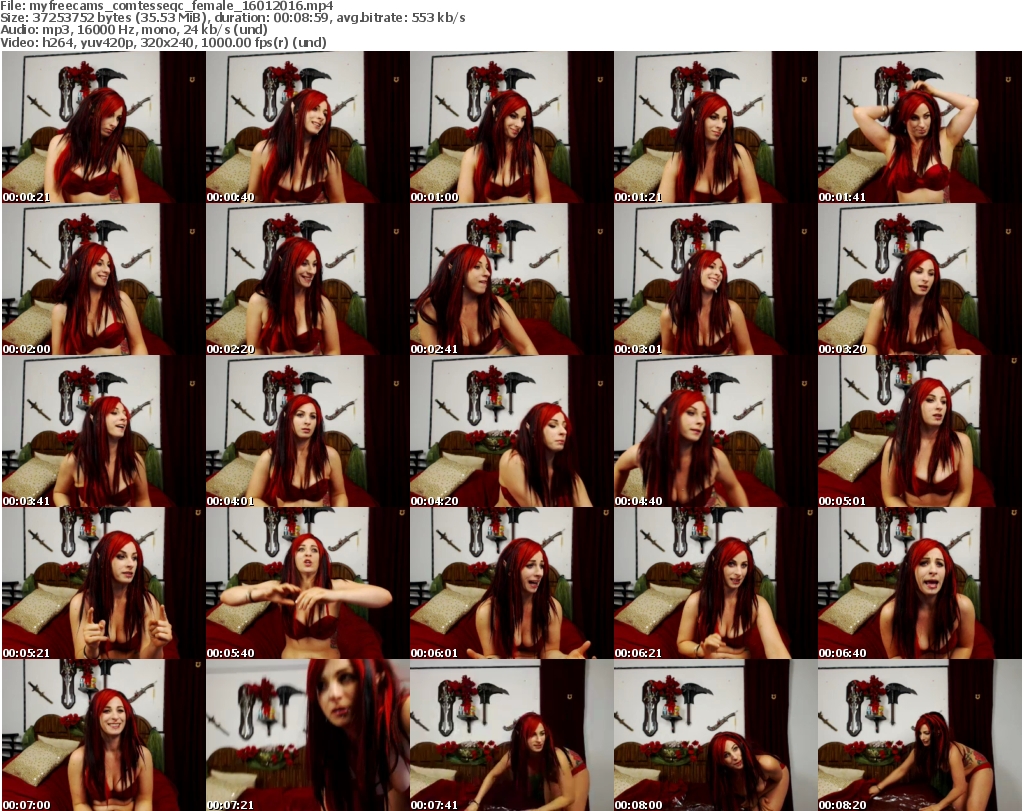Click the frame stamped 00:04:01
1024x811 pixels.
click(x=308, y=432)
